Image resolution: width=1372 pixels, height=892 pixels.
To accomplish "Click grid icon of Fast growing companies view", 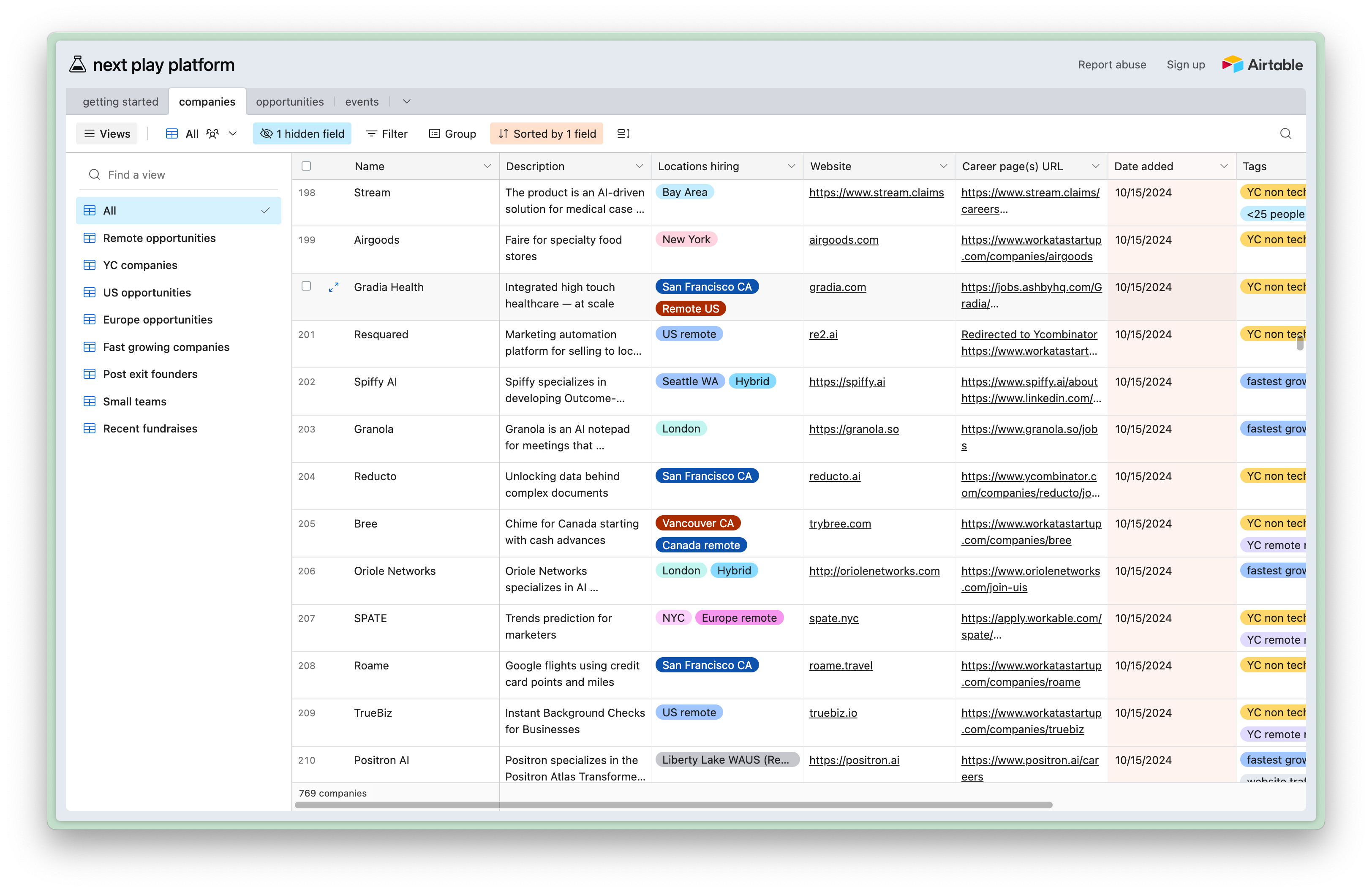I will [x=90, y=347].
